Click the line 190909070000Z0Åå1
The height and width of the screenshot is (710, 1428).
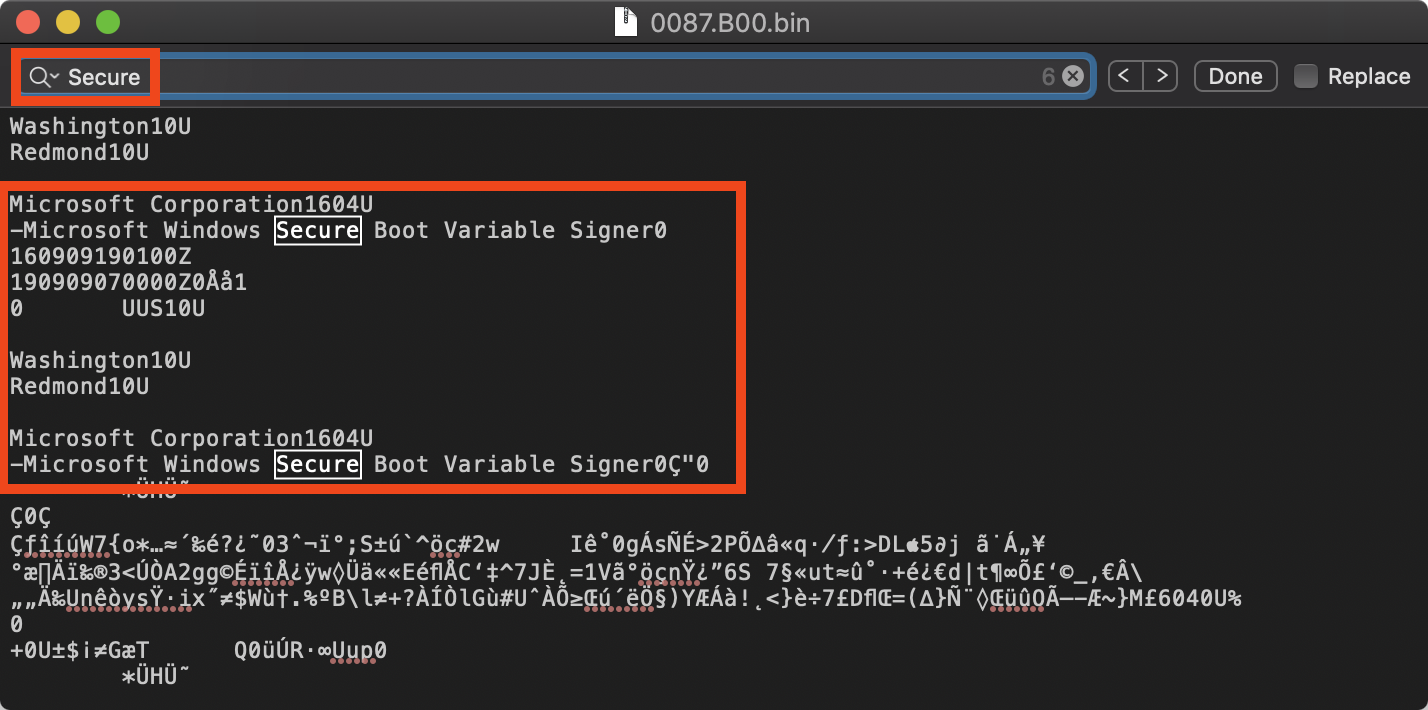coord(128,282)
